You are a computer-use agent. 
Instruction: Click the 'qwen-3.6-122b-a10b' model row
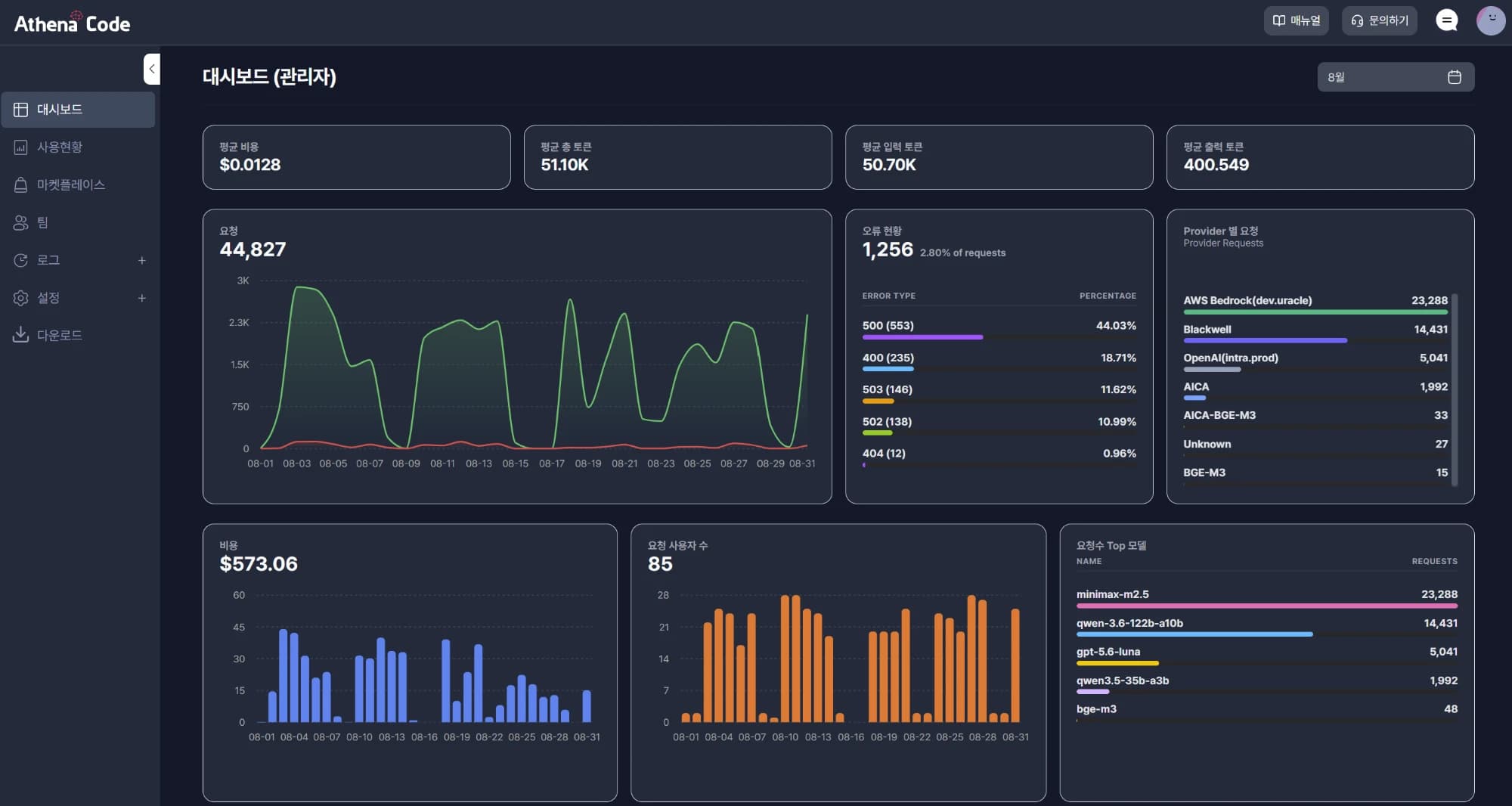point(1267,627)
